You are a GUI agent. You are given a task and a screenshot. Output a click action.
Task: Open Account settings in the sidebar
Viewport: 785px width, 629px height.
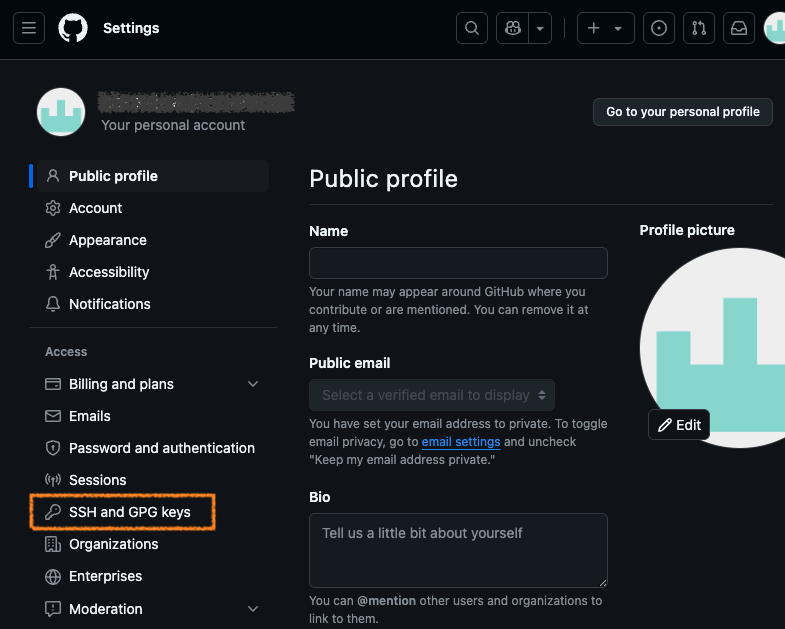153,208
